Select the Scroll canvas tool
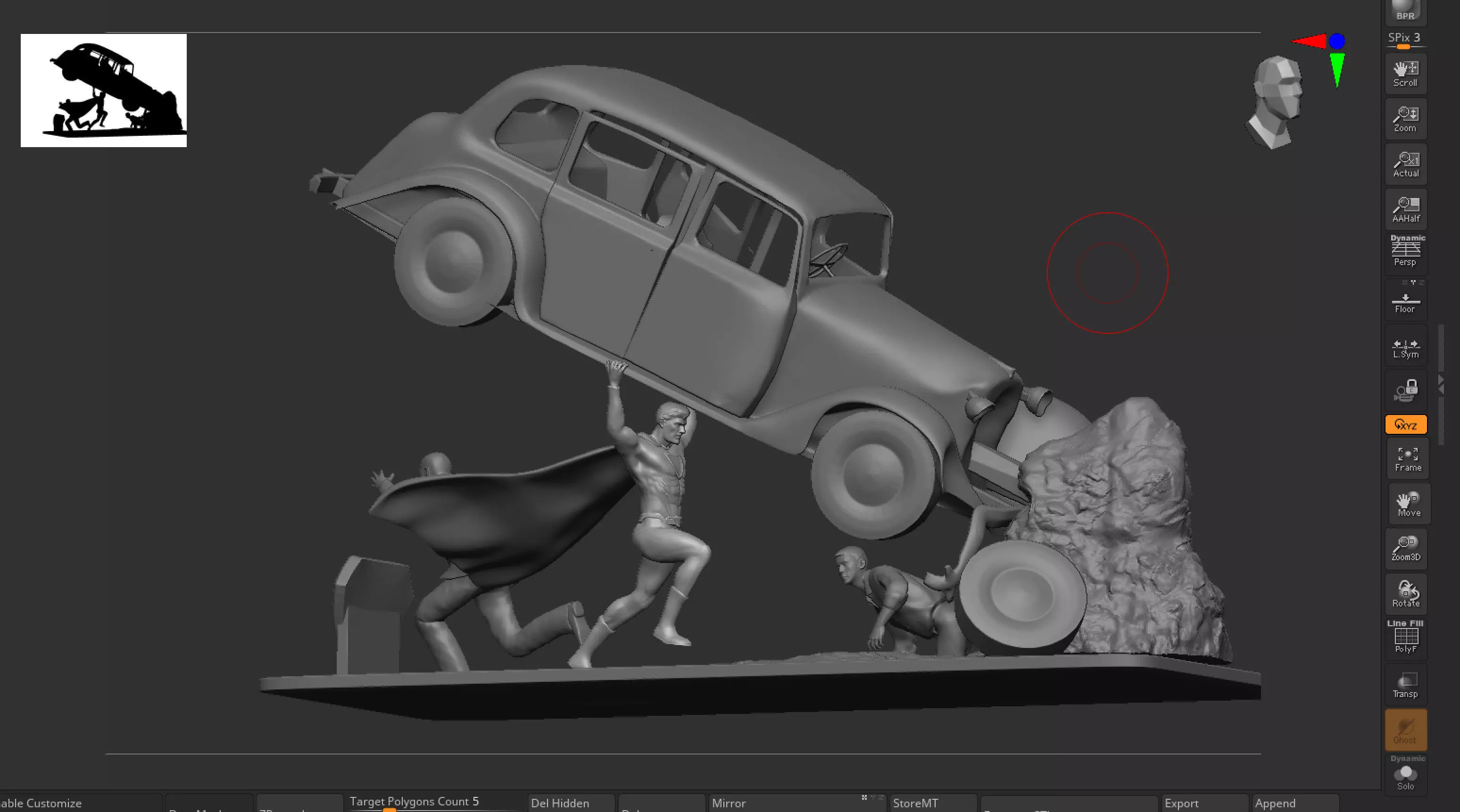 pyautogui.click(x=1405, y=74)
